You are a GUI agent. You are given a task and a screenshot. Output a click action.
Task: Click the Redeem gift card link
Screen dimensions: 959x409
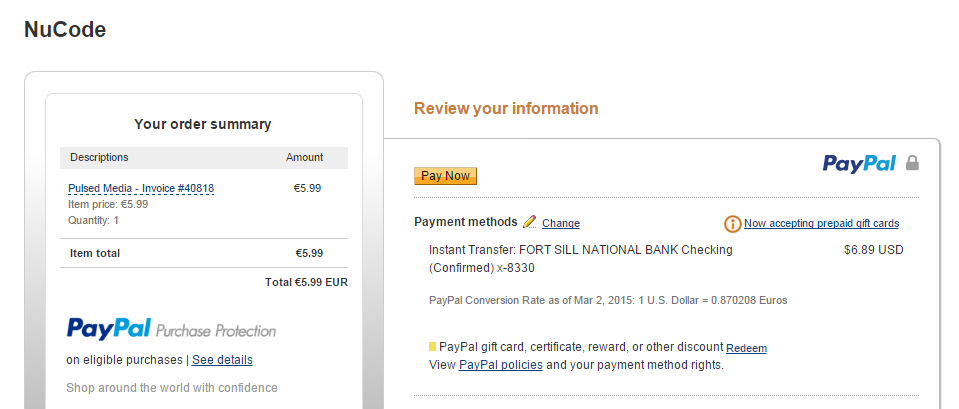pos(746,348)
